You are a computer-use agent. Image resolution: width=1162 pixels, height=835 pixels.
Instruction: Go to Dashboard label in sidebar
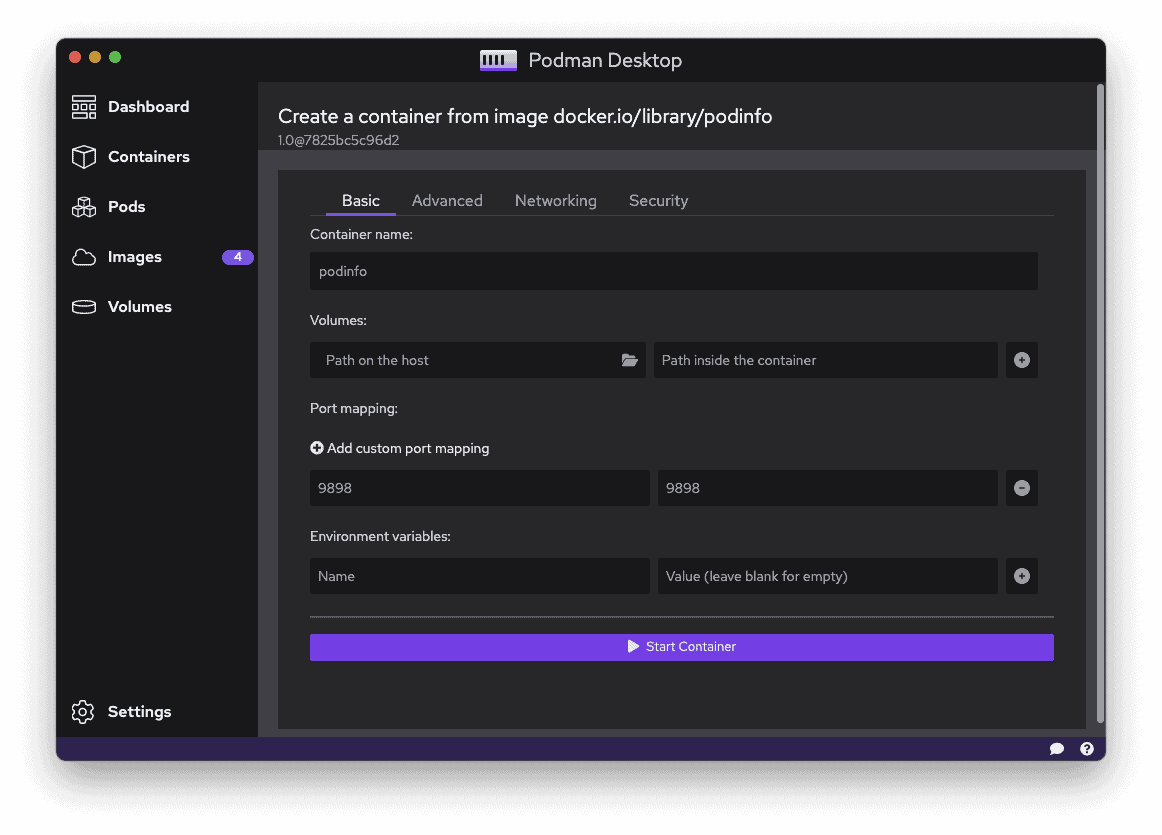148,107
